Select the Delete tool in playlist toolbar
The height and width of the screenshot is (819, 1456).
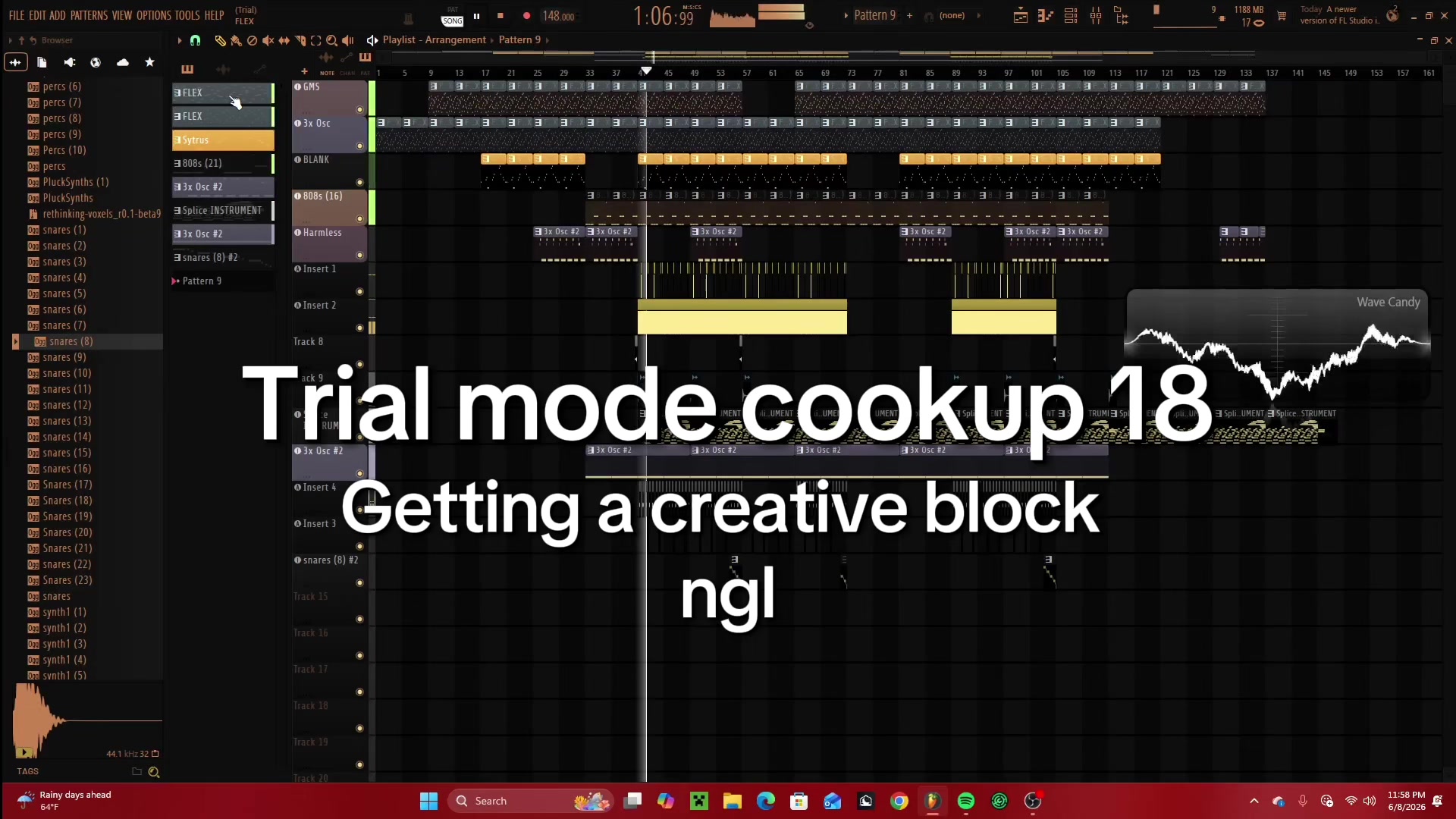pyautogui.click(x=252, y=40)
